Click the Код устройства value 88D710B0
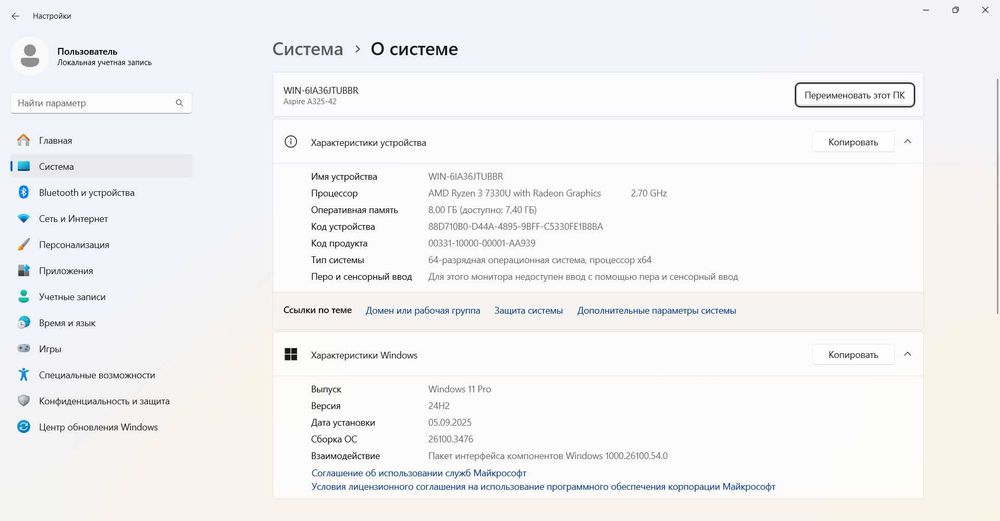The height and width of the screenshot is (521, 1000). (515, 226)
